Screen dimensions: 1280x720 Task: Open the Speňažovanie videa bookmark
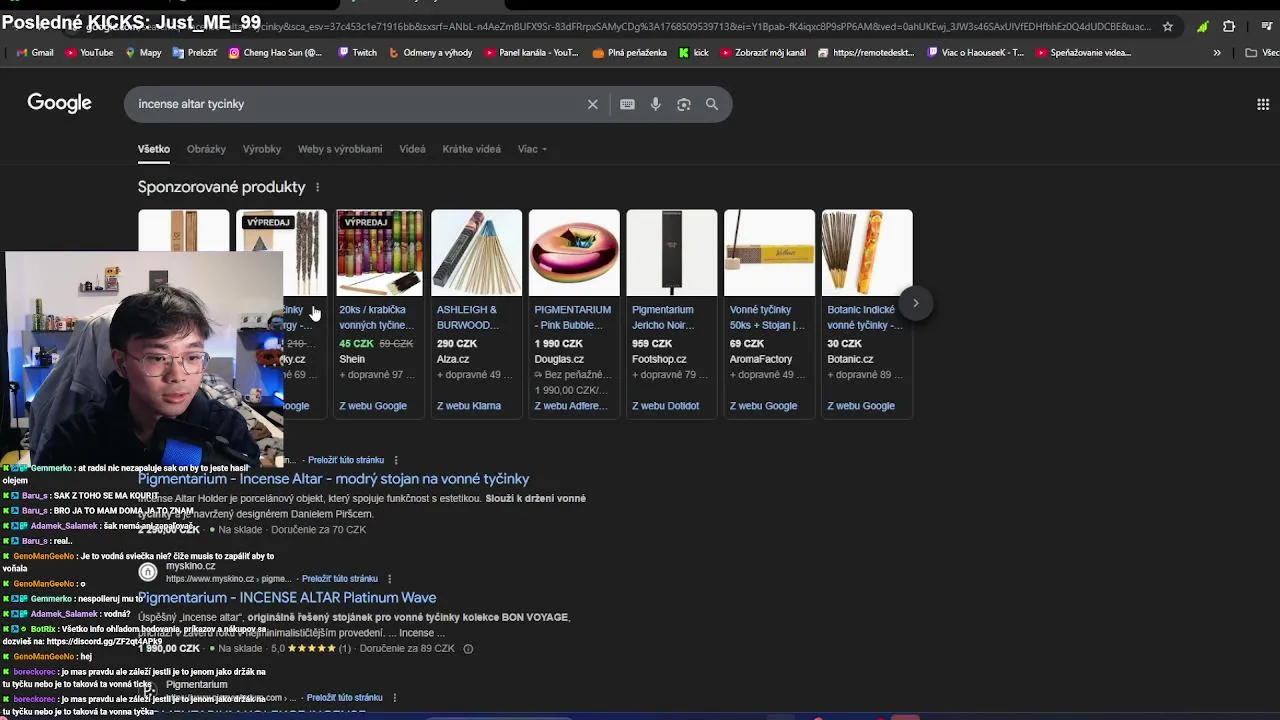click(x=1084, y=53)
